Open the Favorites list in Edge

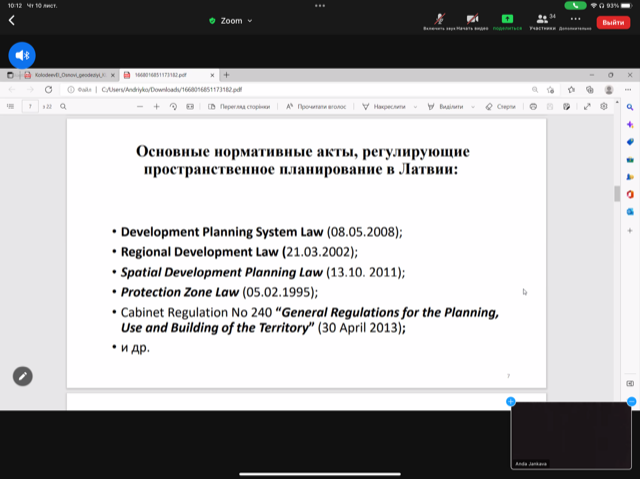(x=571, y=90)
